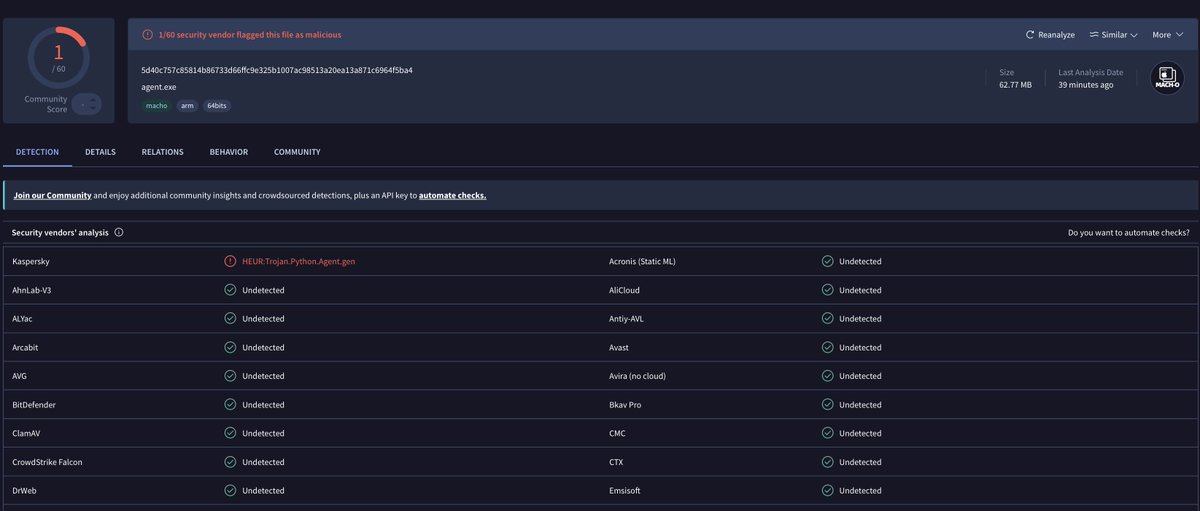Click the checkmark icon in the DrWeb row
This screenshot has height=511, width=1200.
(230, 491)
